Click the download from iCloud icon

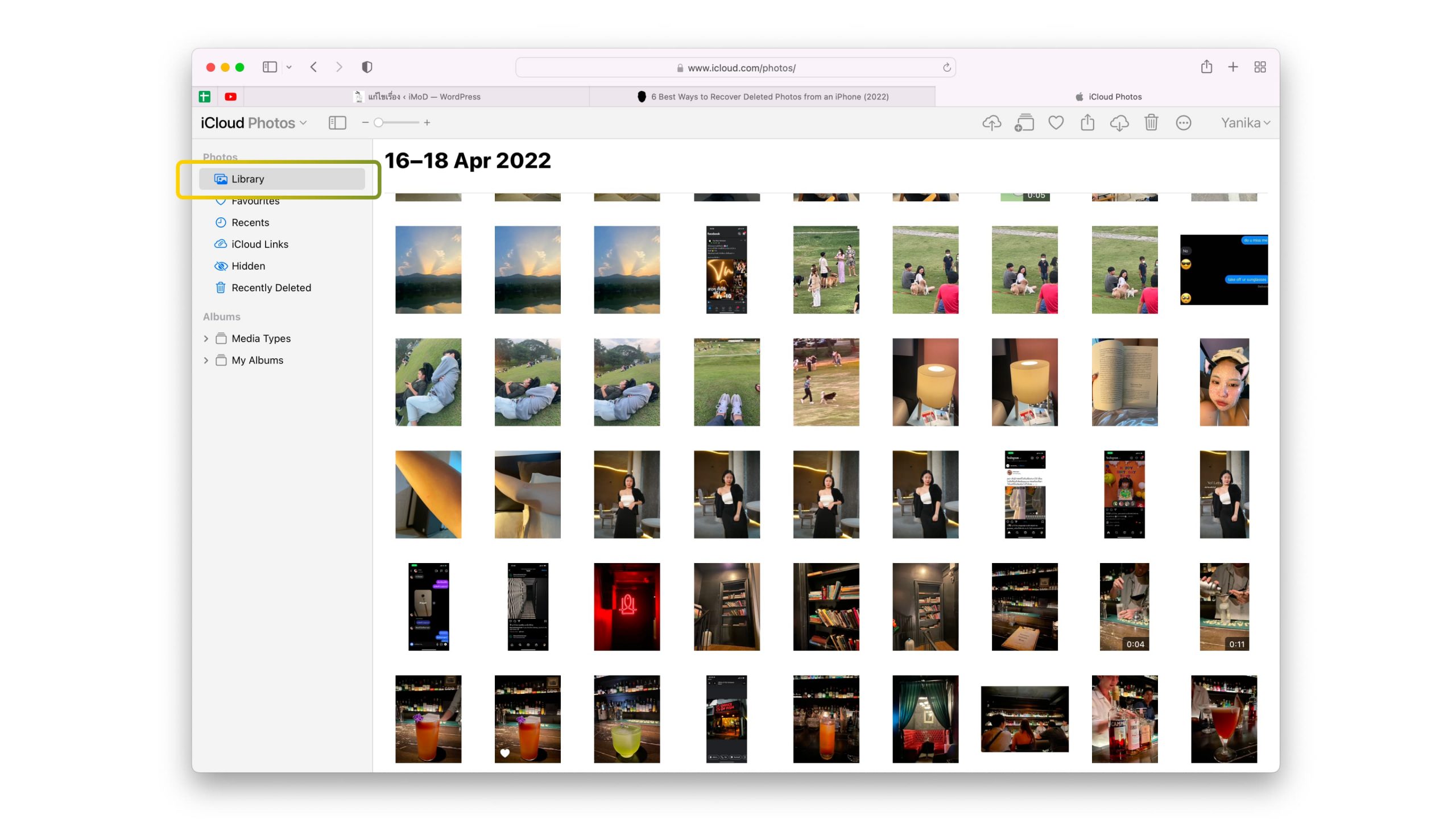[x=1119, y=123]
